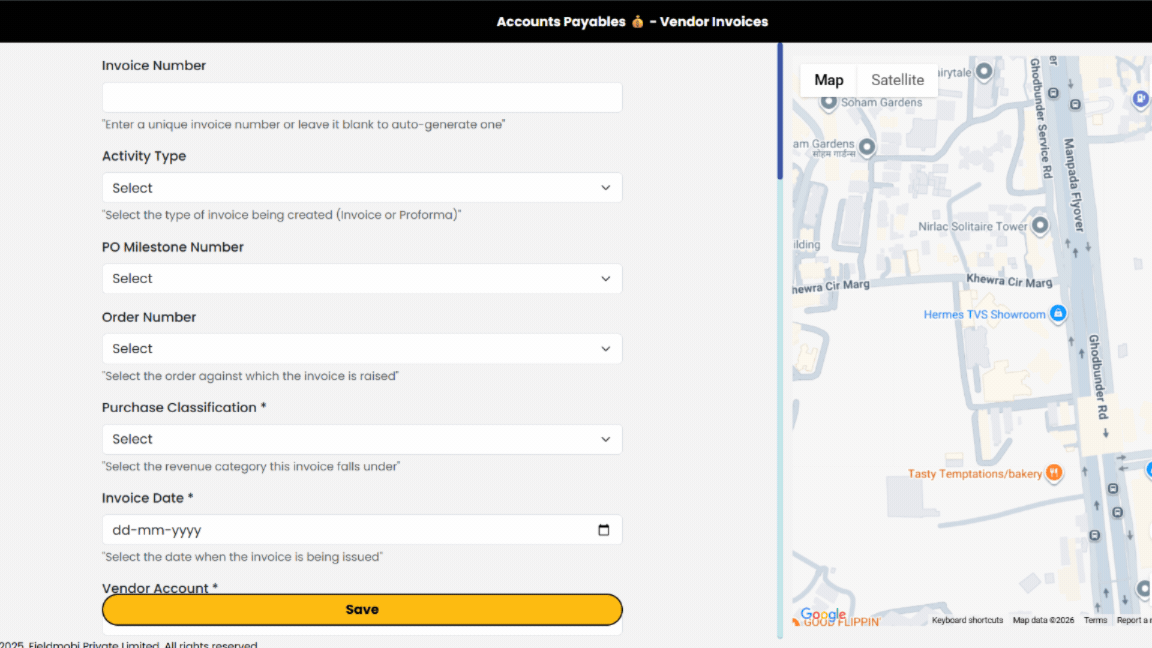The height and width of the screenshot is (648, 1152).
Task: Click the Nirlac Solitaire Tower map marker
Action: tap(1040, 225)
